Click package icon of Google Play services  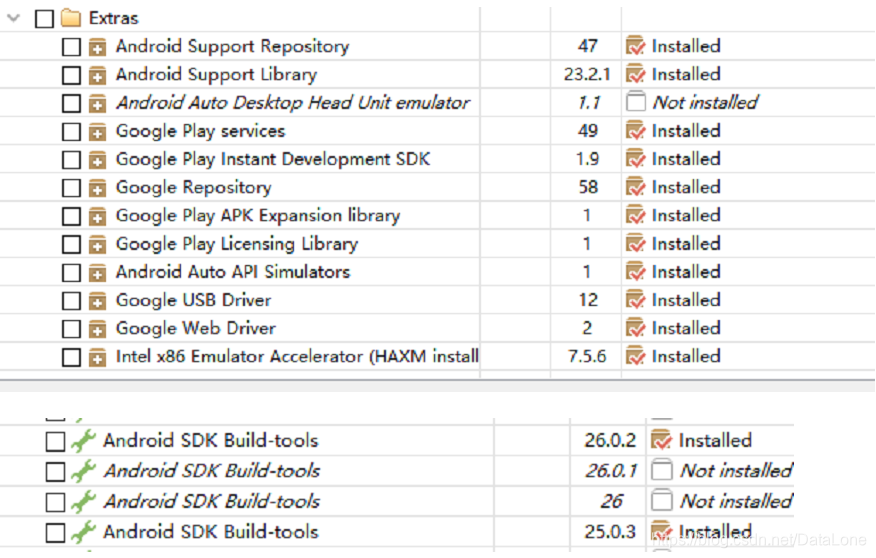[97, 132]
